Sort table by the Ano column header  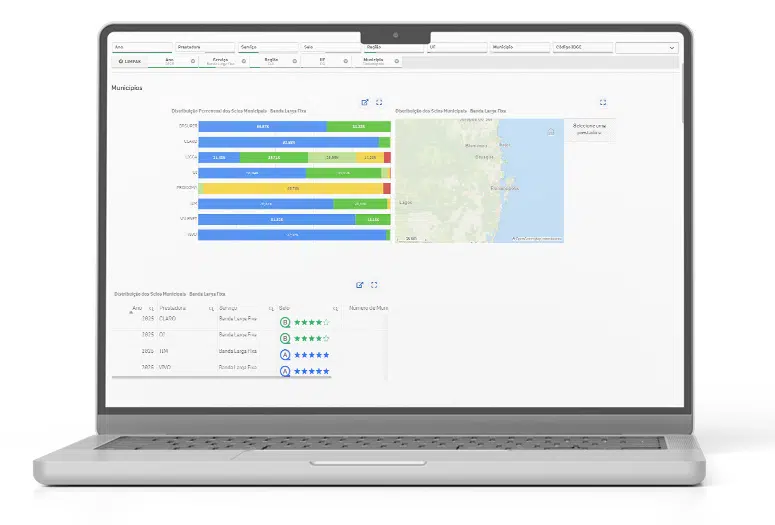(137, 309)
